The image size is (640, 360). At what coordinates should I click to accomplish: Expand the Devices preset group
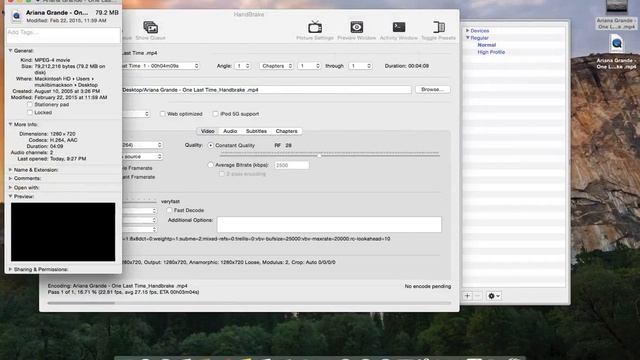468,31
